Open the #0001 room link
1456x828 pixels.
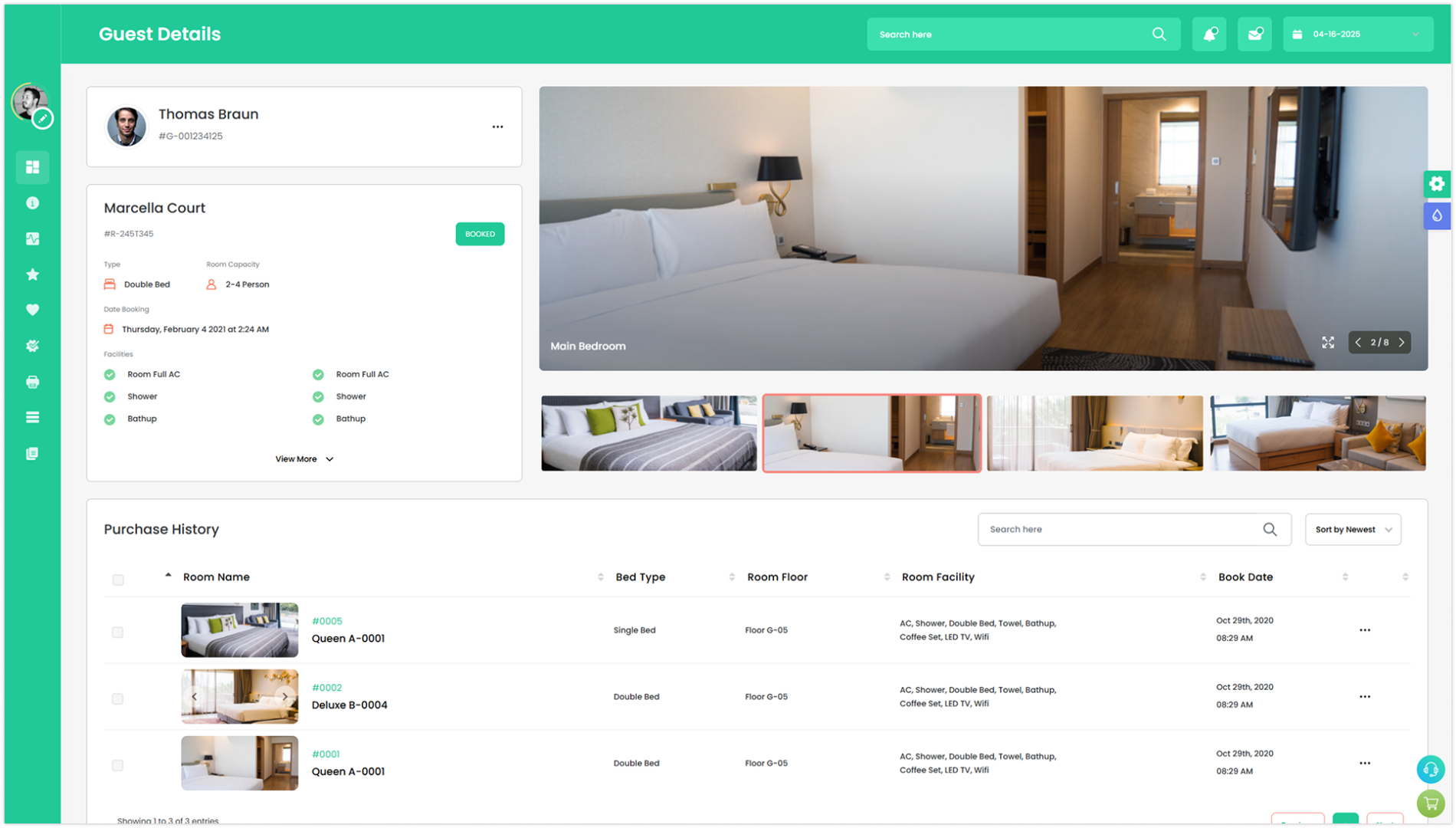click(326, 755)
